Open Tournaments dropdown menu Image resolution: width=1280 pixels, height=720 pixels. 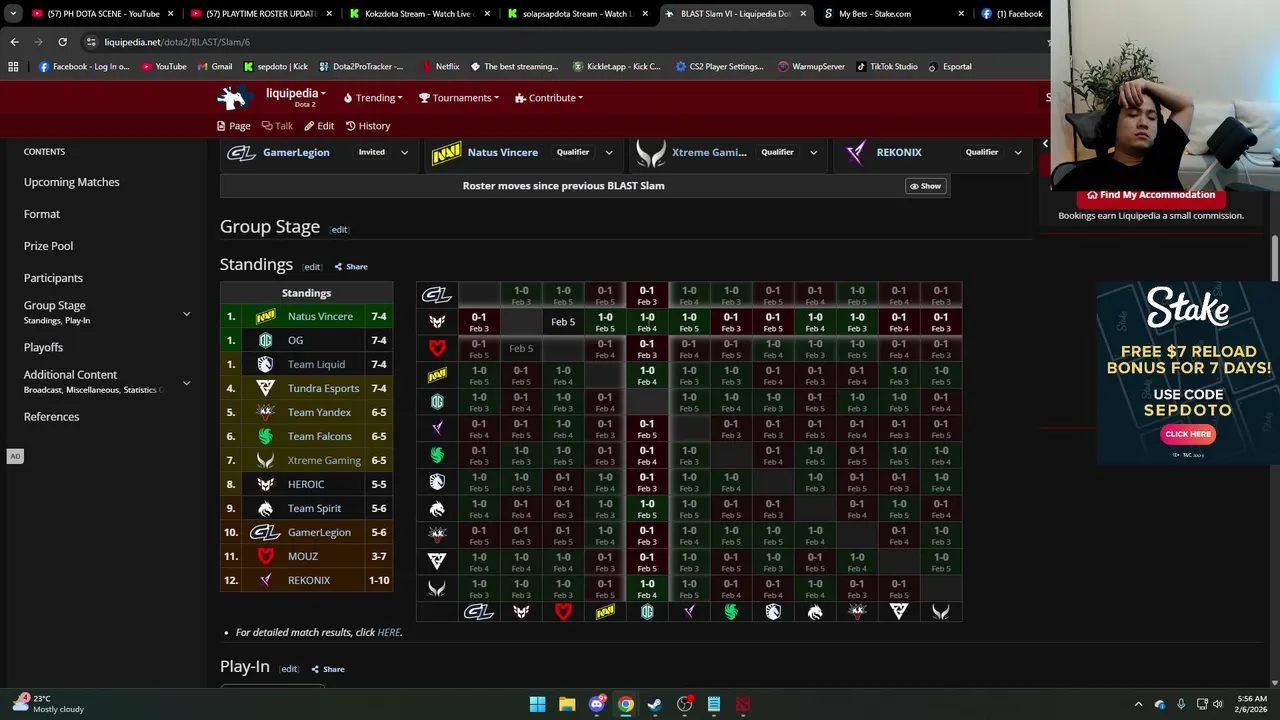click(x=461, y=98)
